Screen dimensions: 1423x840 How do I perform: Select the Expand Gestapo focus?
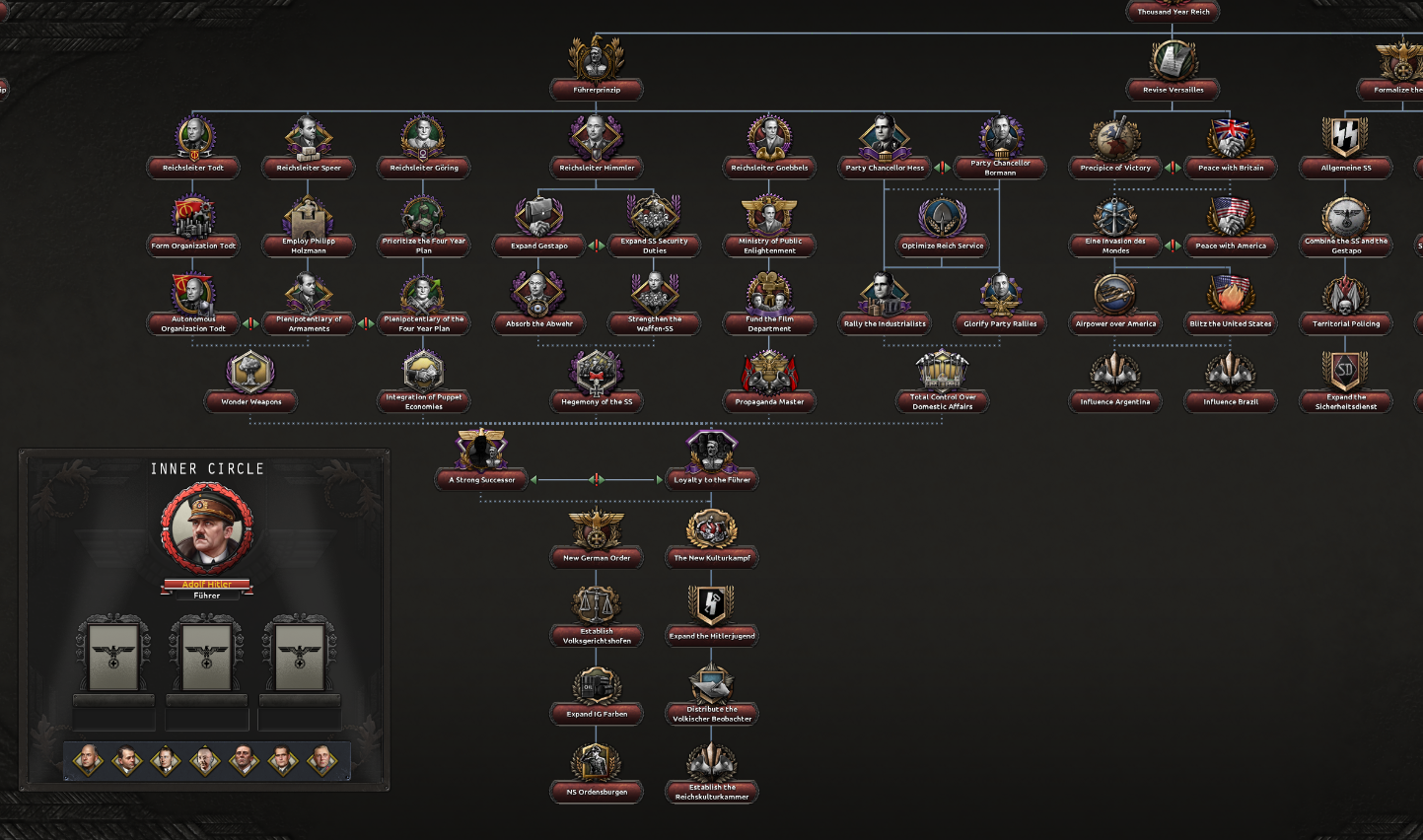(539, 225)
